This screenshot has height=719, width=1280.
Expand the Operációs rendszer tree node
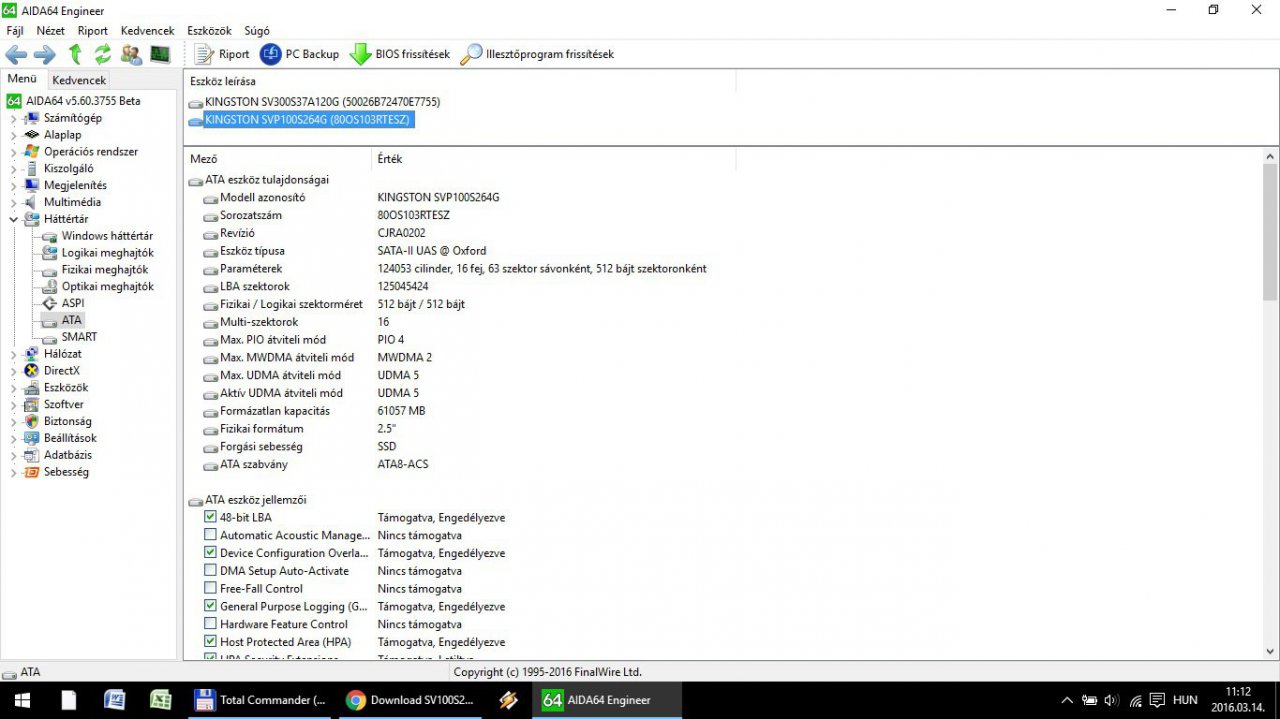pos(13,152)
